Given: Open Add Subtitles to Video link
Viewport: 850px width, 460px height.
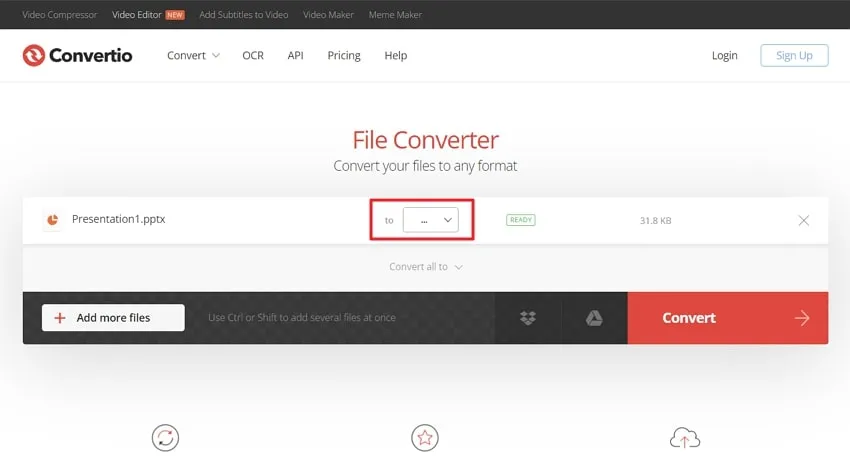Looking at the screenshot, I should 243,15.
